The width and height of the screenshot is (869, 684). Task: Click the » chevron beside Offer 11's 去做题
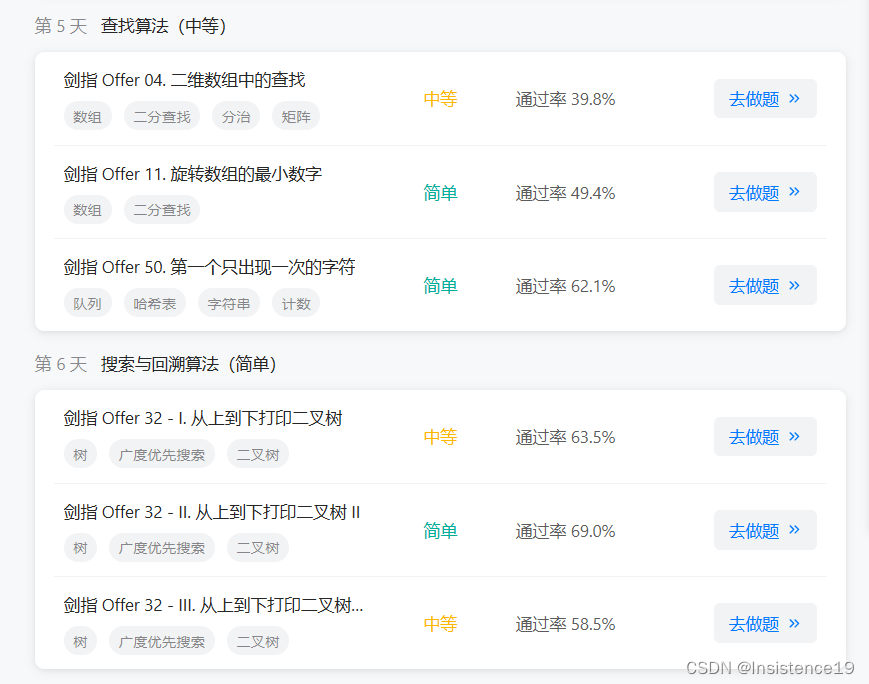795,192
